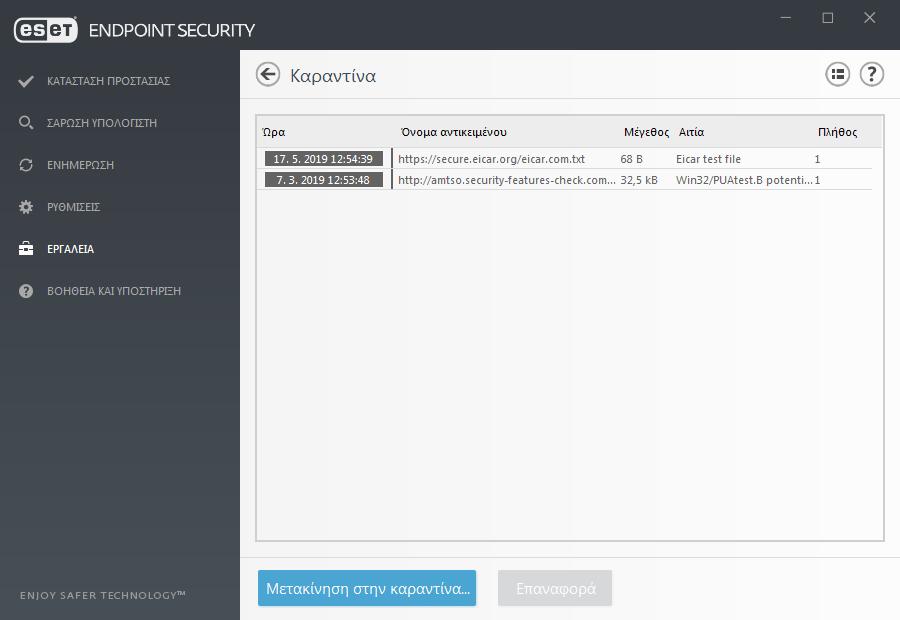Open the list view options icon
Image resolution: width=900 pixels, height=620 pixels.
click(x=837, y=75)
